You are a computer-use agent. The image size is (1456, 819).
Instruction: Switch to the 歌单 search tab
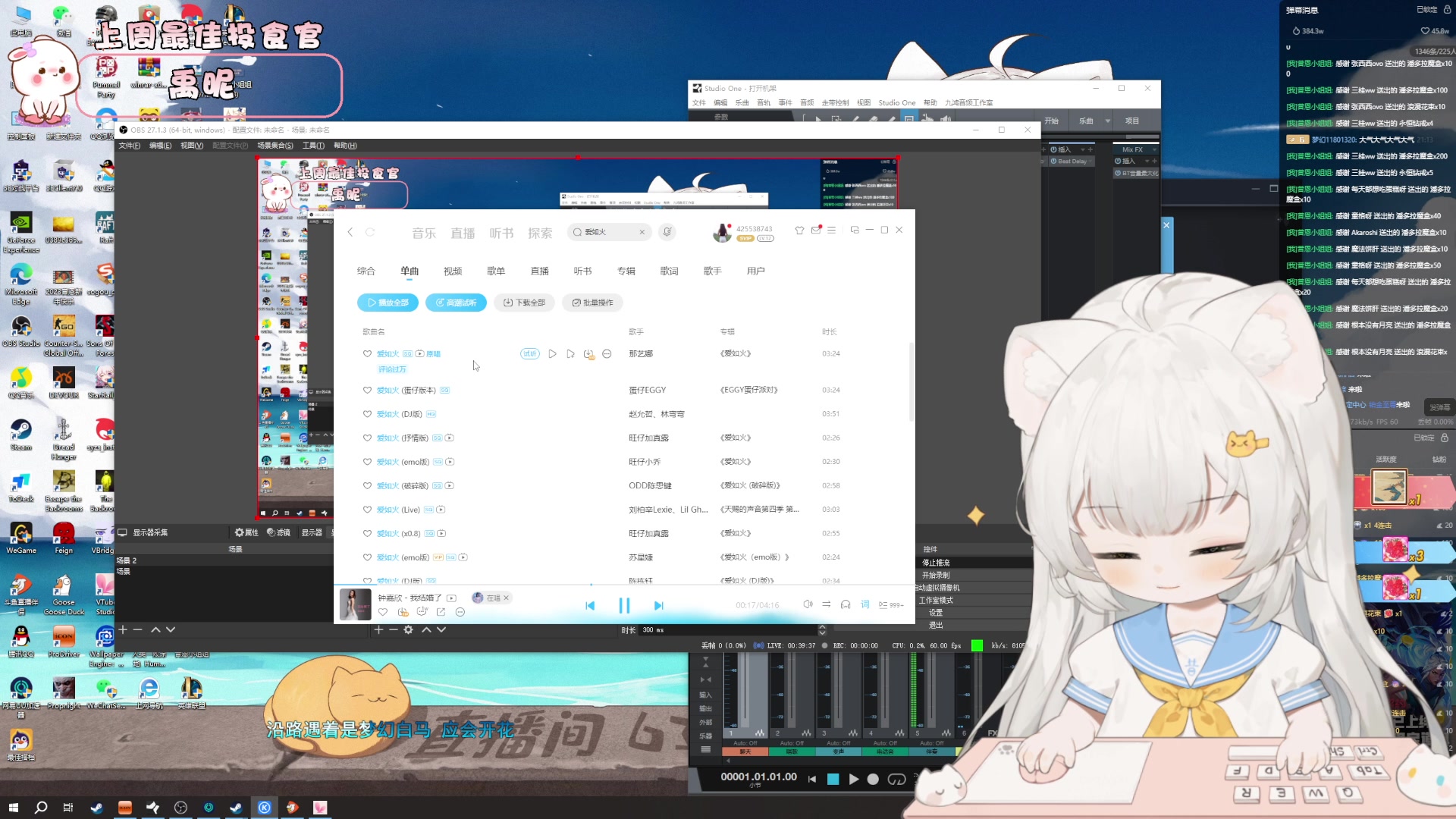[x=496, y=271]
